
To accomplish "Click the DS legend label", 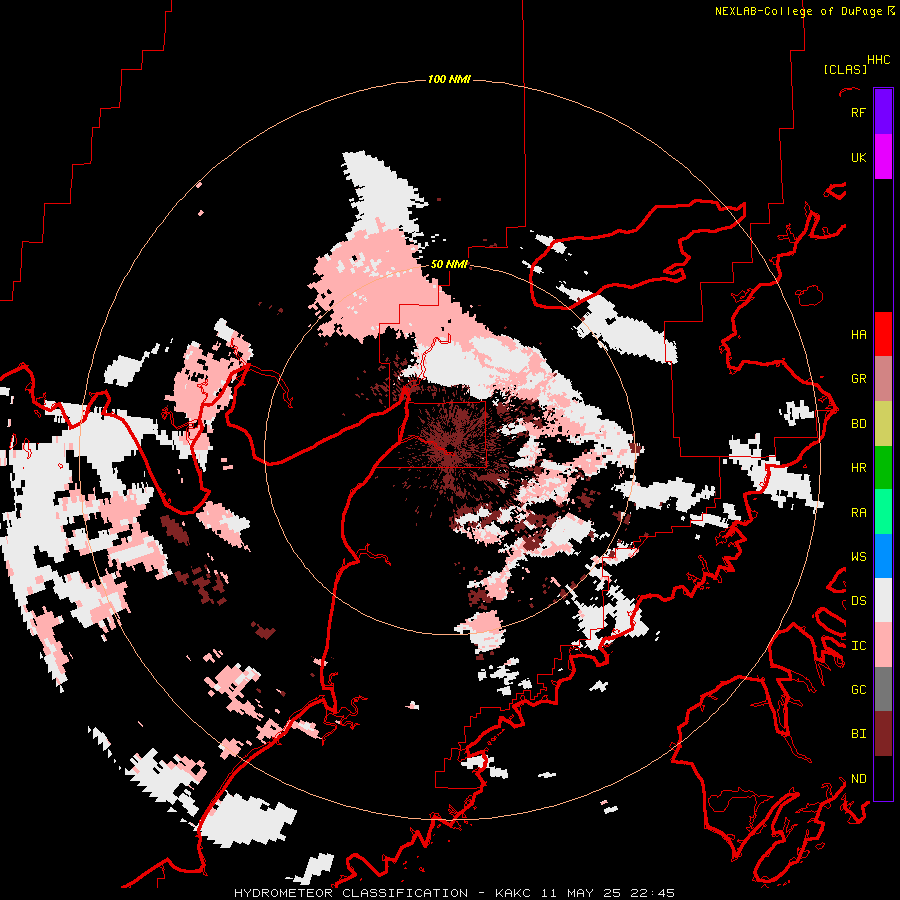I will [858, 601].
